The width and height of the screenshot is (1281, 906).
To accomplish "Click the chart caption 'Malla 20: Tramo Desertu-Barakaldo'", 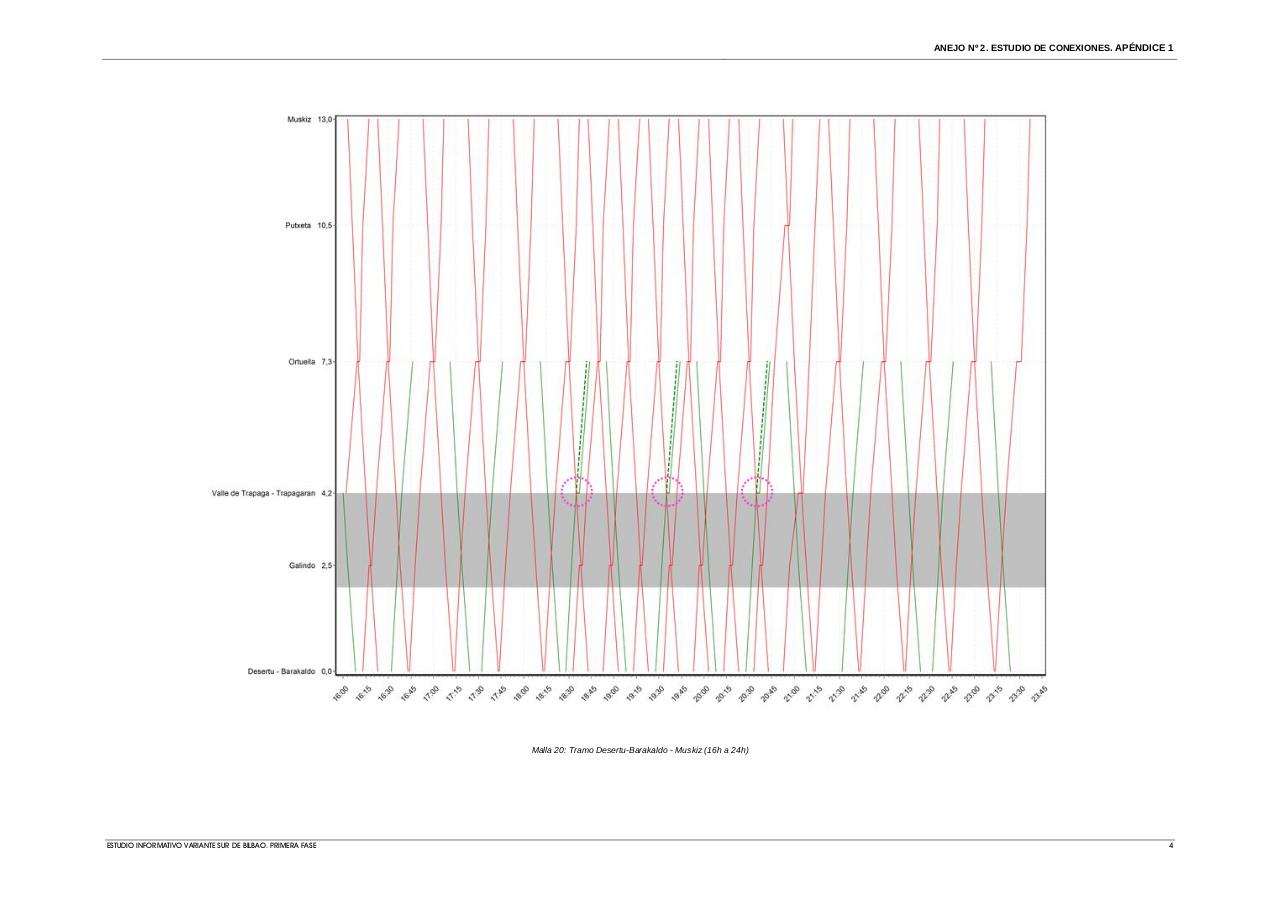I will coord(640,750).
